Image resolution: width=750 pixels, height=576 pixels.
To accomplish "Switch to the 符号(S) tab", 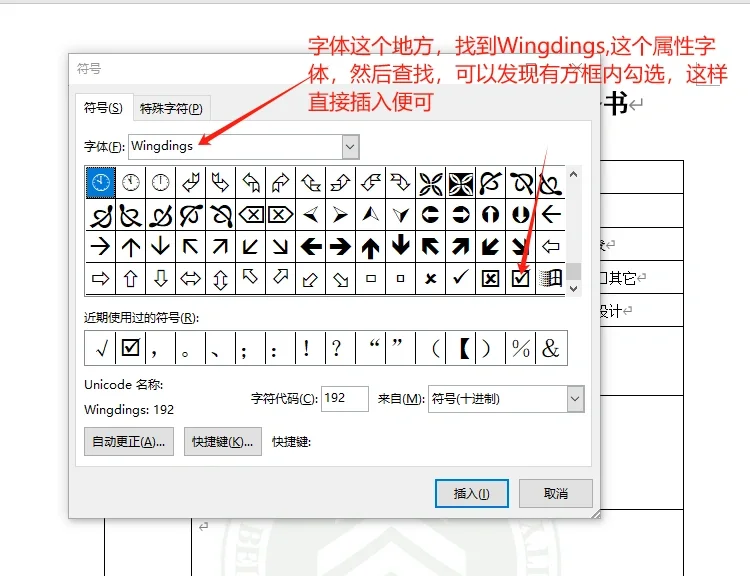I will [103, 108].
